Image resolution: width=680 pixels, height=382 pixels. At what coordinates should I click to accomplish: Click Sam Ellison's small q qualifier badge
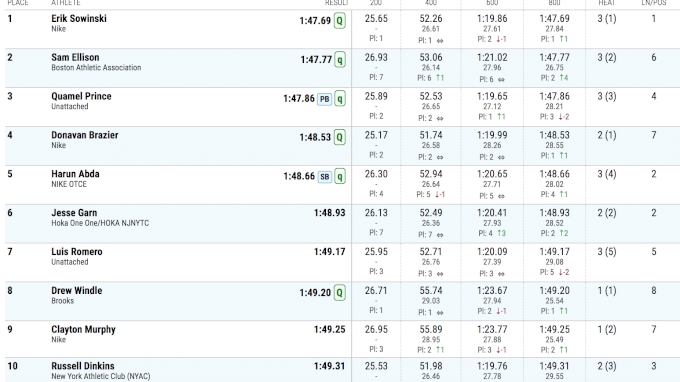[340, 60]
